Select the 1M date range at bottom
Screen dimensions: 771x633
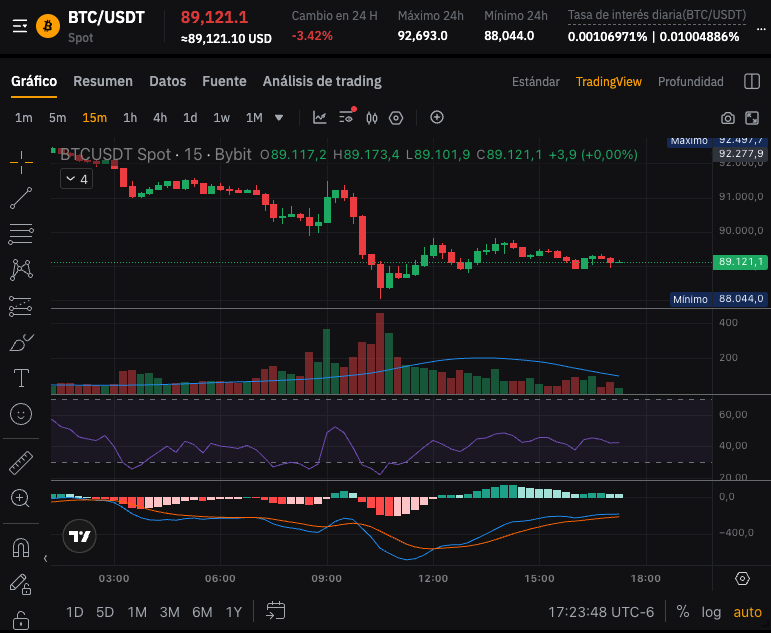click(x=137, y=612)
